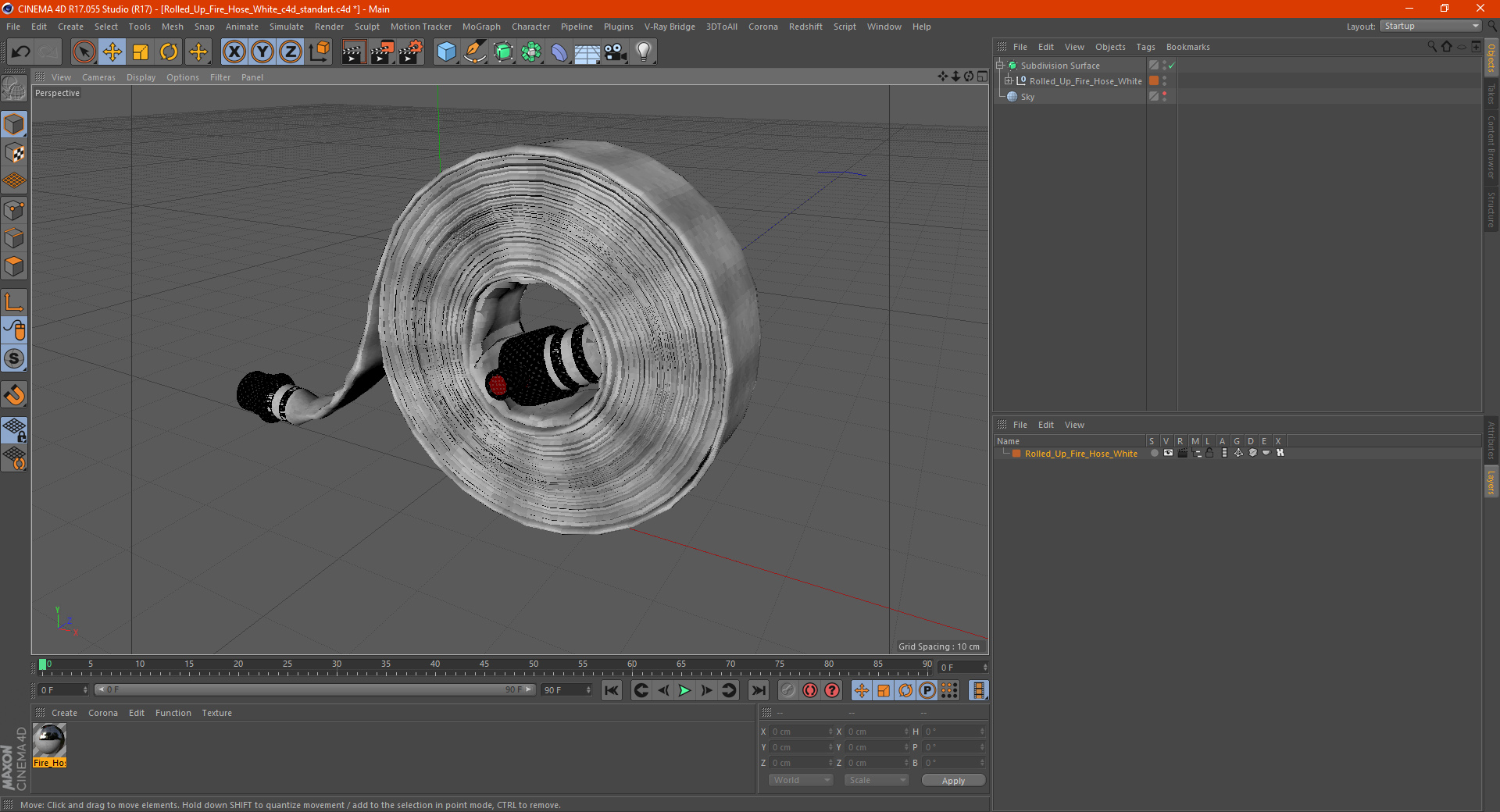Screen dimensions: 1500x812
Task: Open the Scale mode dropdown
Action: point(877,780)
